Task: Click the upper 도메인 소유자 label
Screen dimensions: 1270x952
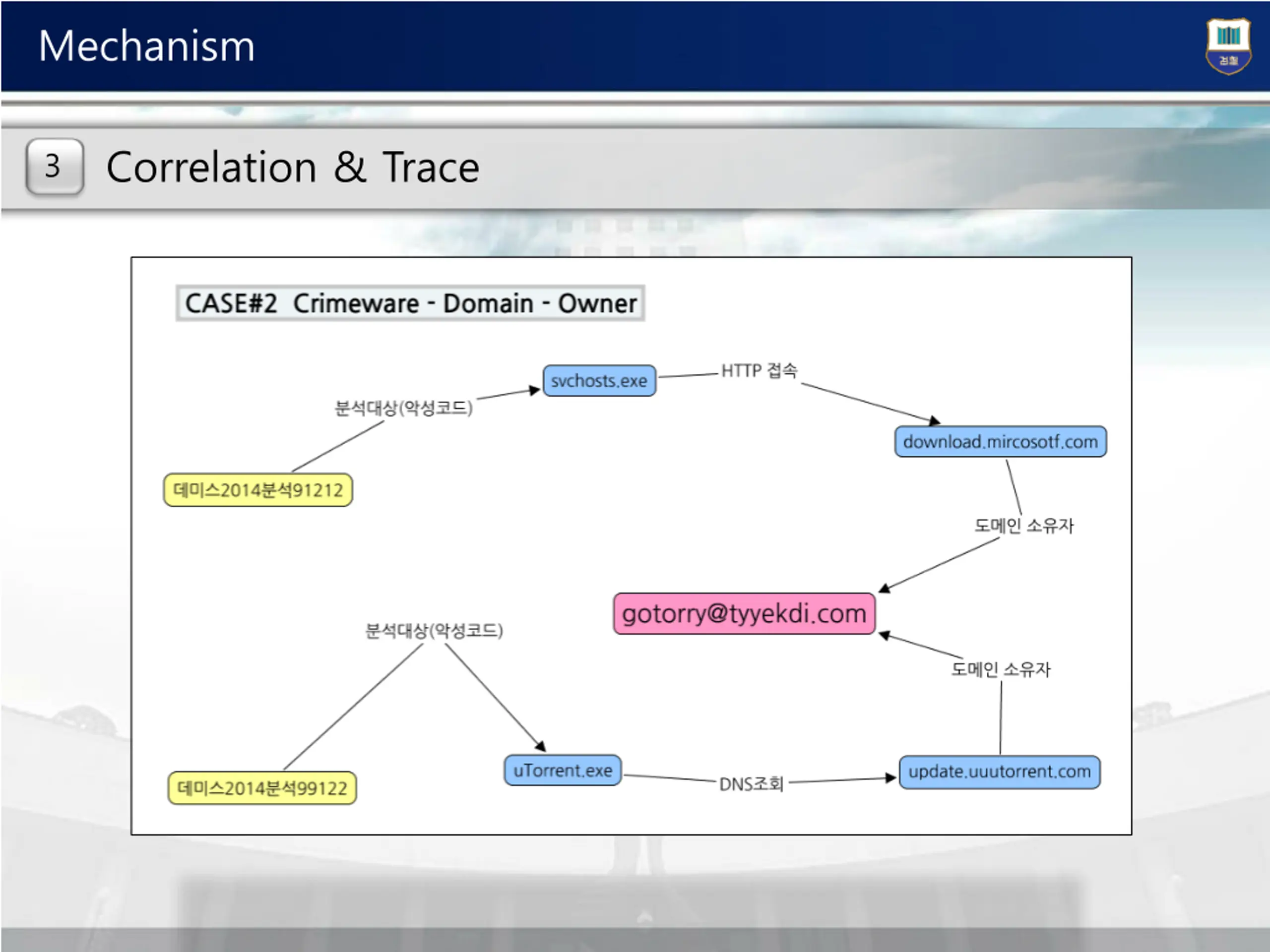Action: point(1024,525)
